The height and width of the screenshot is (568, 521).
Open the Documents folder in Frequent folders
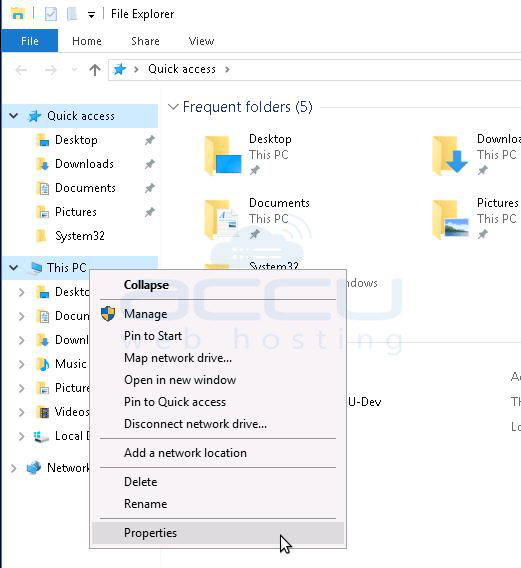257,218
